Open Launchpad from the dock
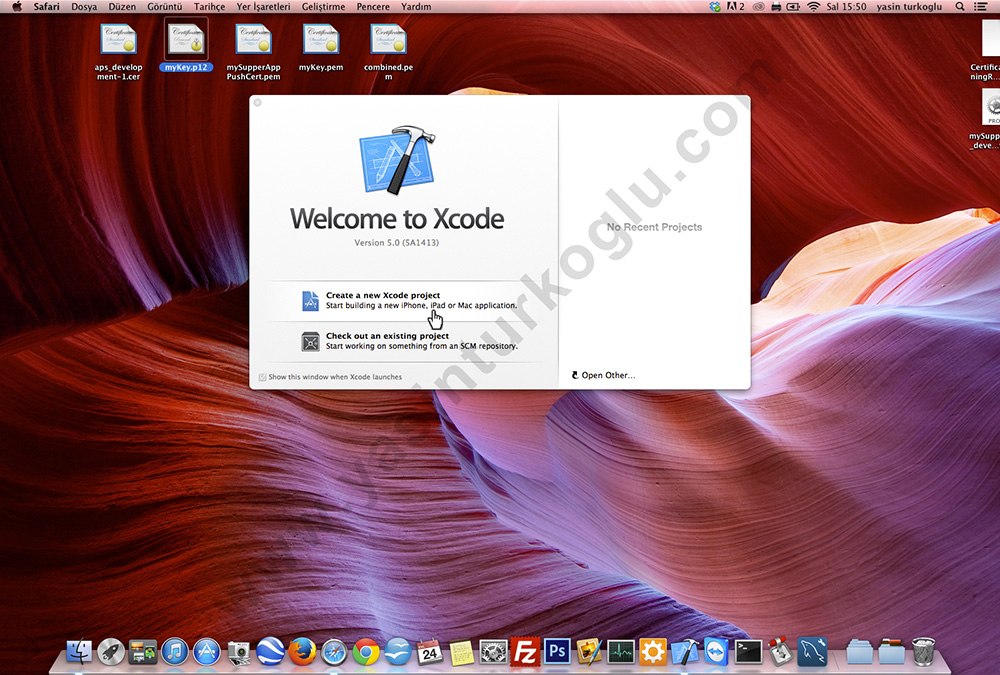The width and height of the screenshot is (1000, 675). pos(111,651)
